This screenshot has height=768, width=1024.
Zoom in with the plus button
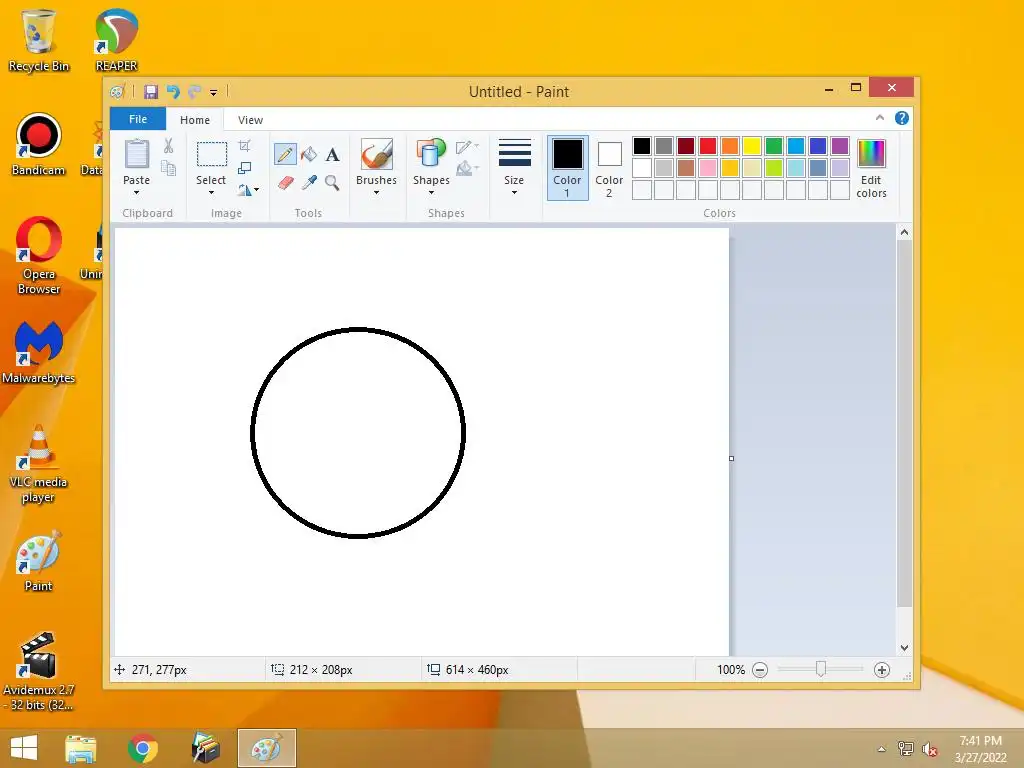pos(882,669)
